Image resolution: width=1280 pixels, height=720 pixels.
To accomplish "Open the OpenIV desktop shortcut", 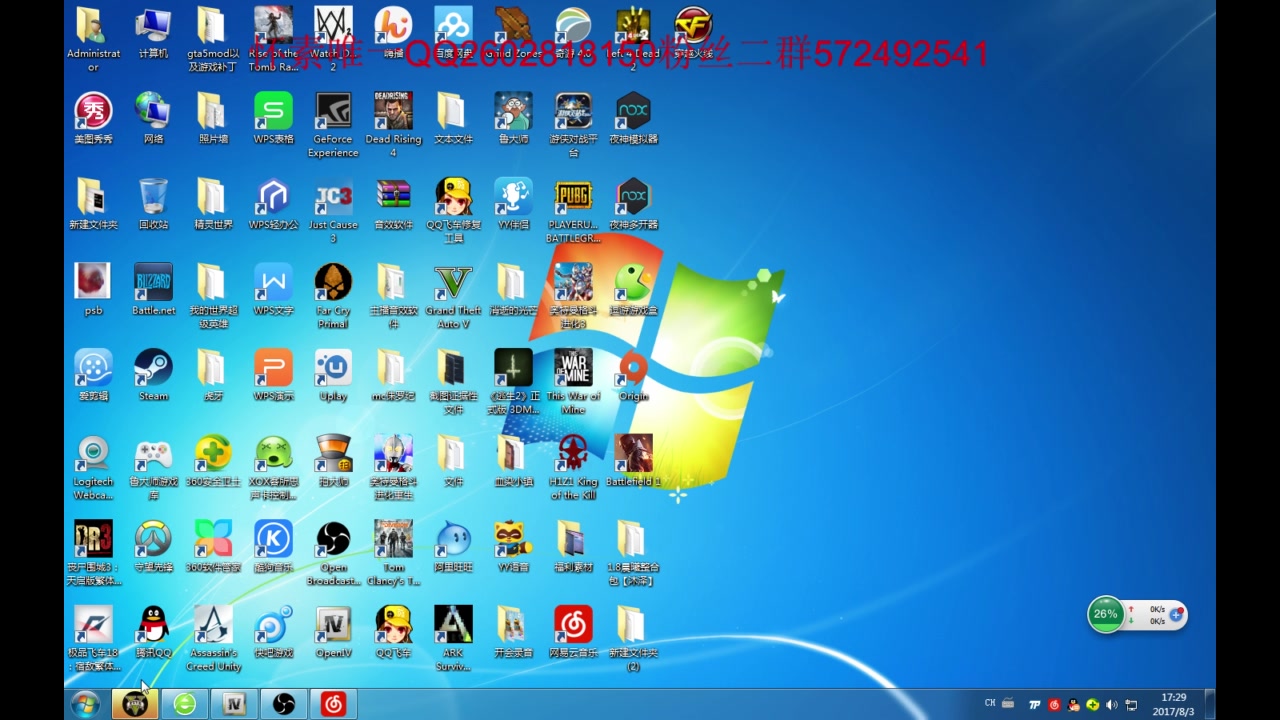I will (333, 632).
